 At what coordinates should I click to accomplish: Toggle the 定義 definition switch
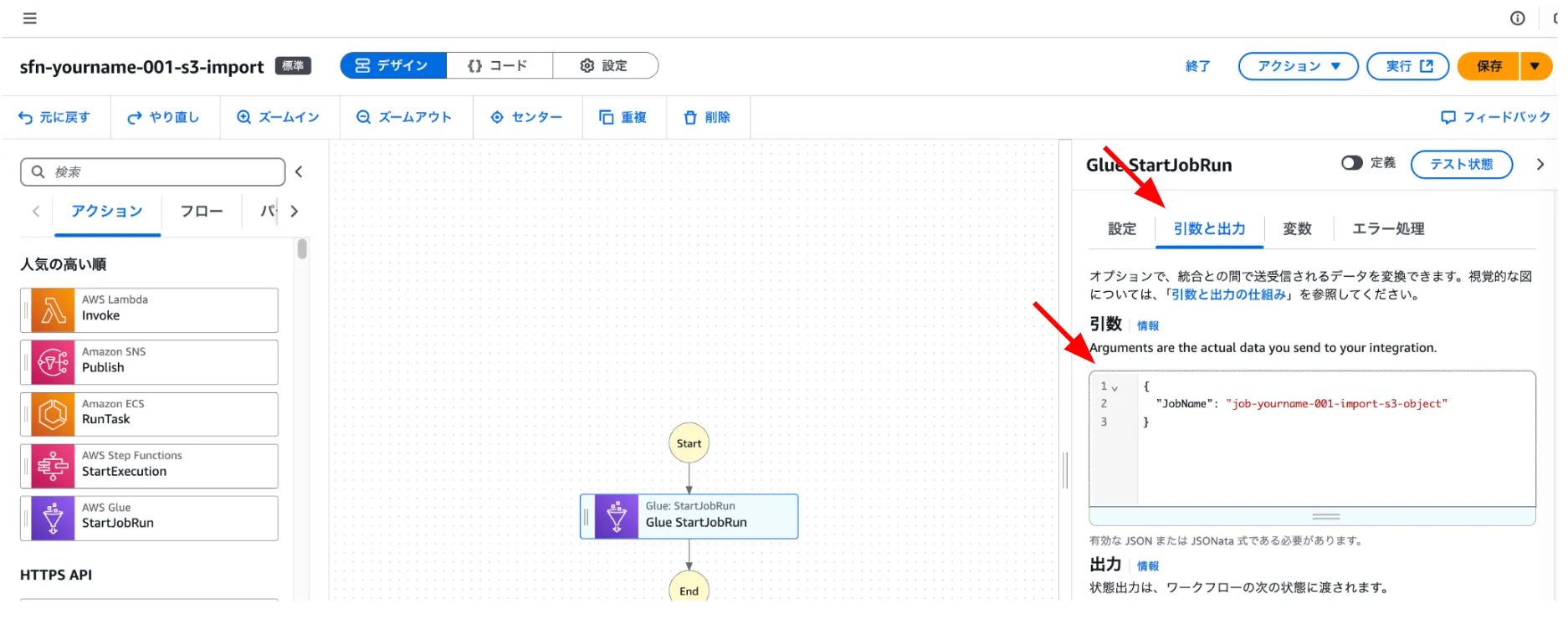point(1351,163)
